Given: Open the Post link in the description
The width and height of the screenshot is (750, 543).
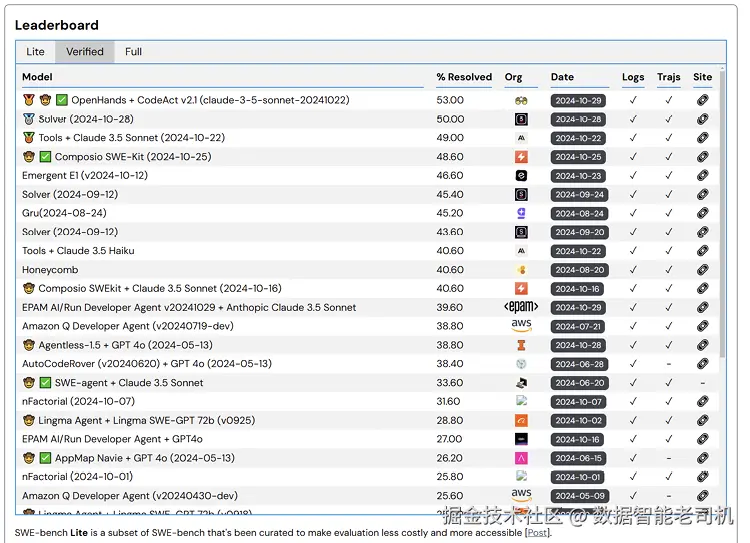Looking at the screenshot, I should coord(538,532).
